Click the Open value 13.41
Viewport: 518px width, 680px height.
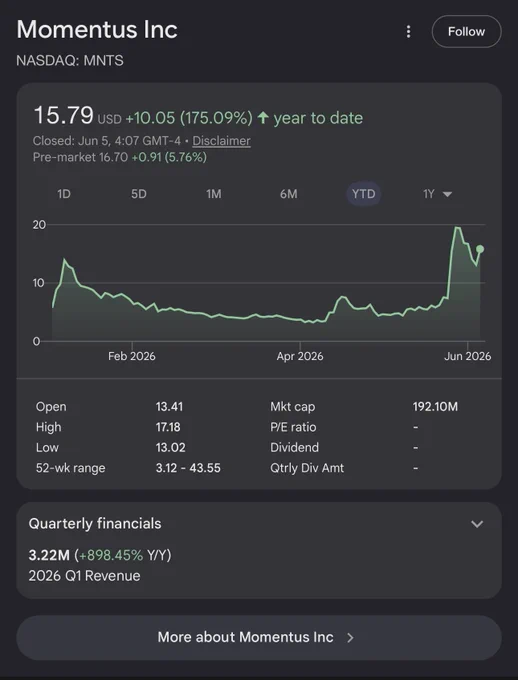[169, 407]
